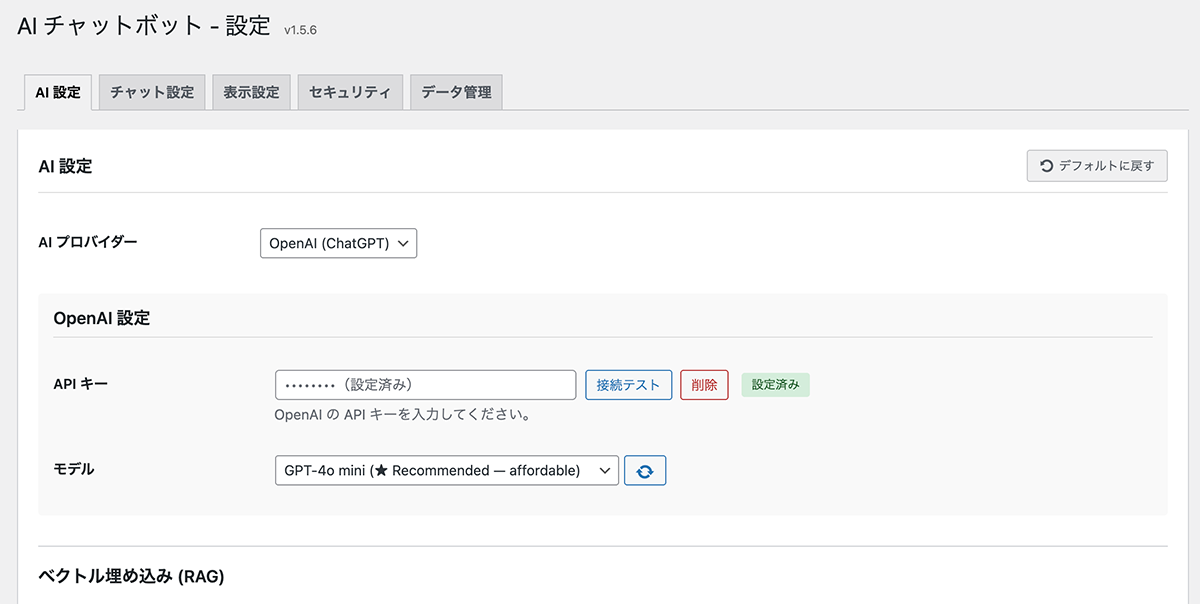This screenshot has height=604, width=1200.
Task: Open the セキュリティ tab
Action: (350, 91)
